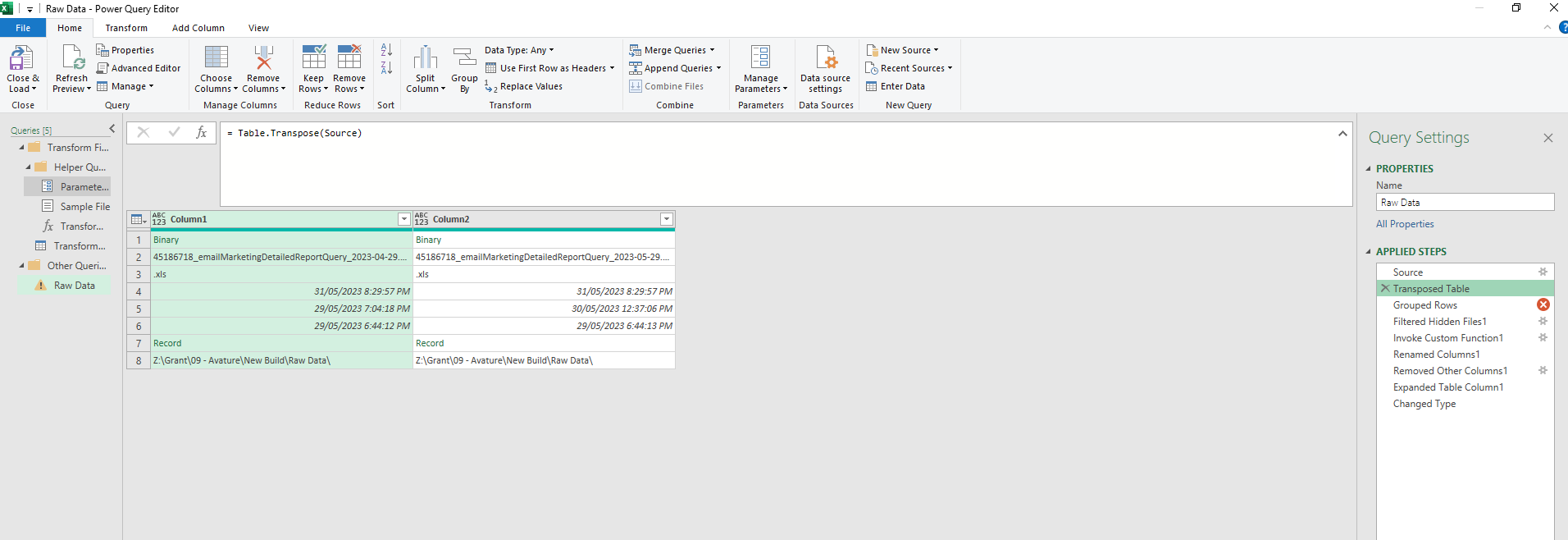This screenshot has width=1568, height=540.
Task: Delete the Transposed Table step
Action: click(x=1385, y=288)
